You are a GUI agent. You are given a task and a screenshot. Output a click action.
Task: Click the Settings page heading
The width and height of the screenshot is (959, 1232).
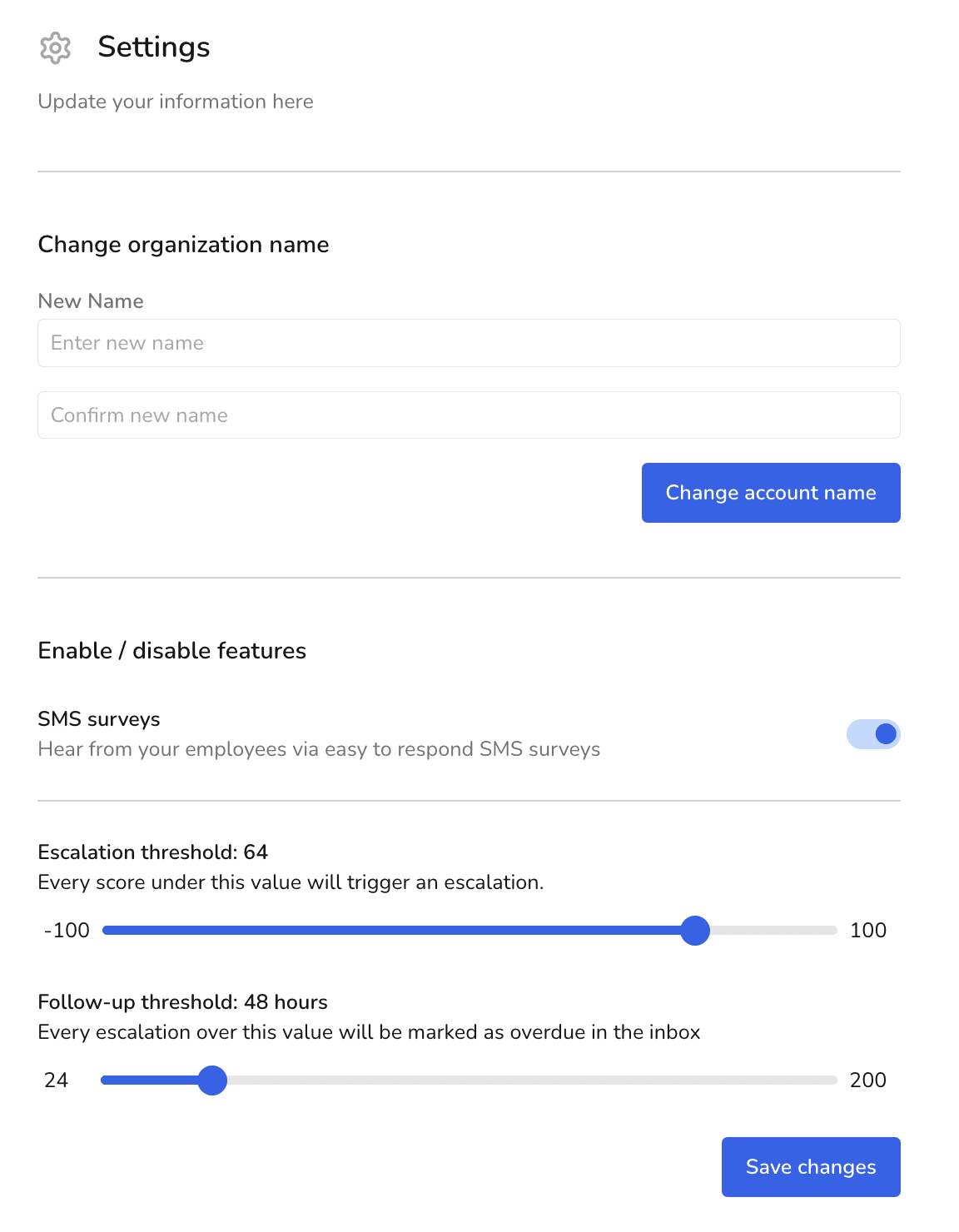pos(154,47)
